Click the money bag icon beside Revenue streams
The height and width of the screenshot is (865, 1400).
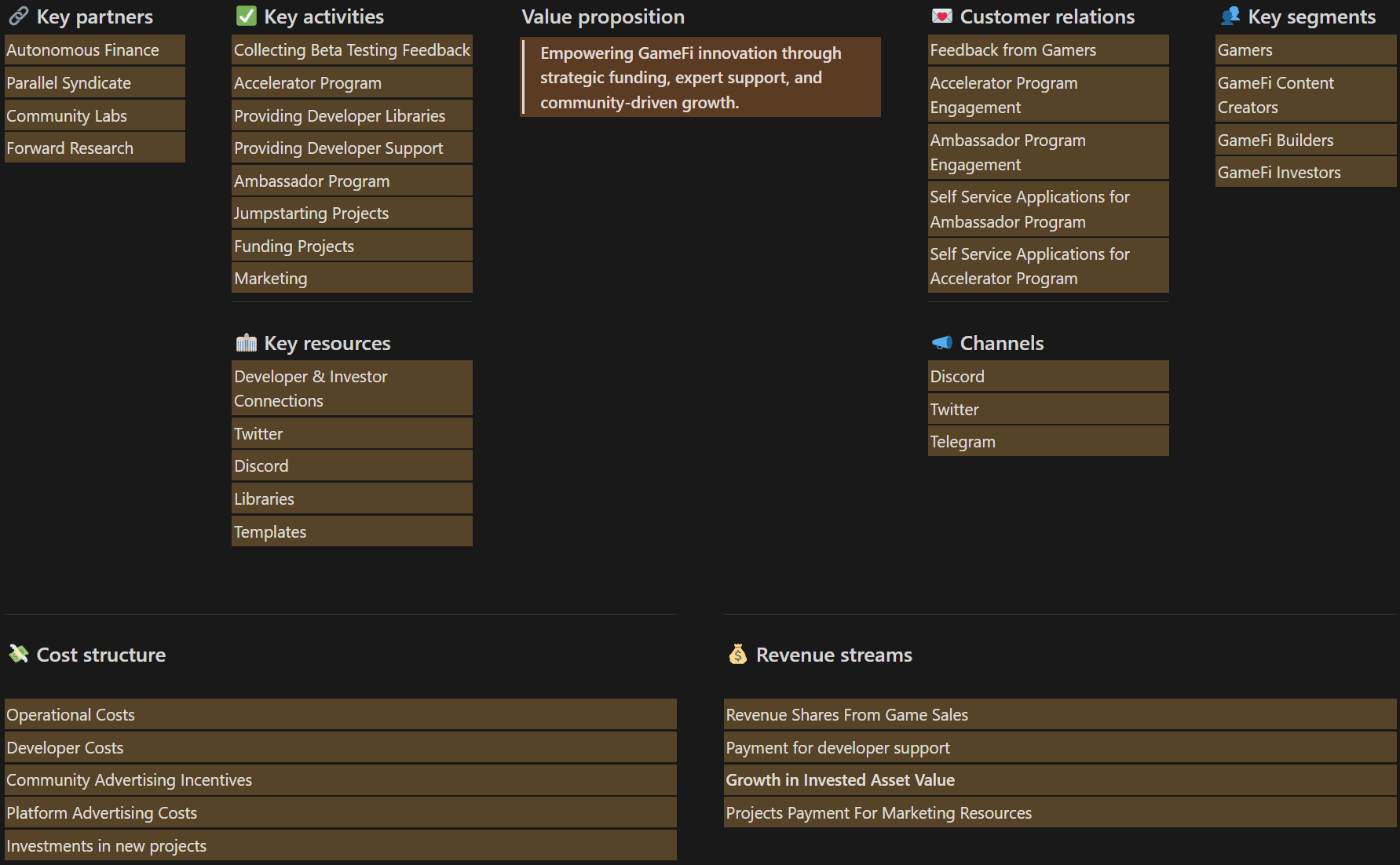(737, 654)
